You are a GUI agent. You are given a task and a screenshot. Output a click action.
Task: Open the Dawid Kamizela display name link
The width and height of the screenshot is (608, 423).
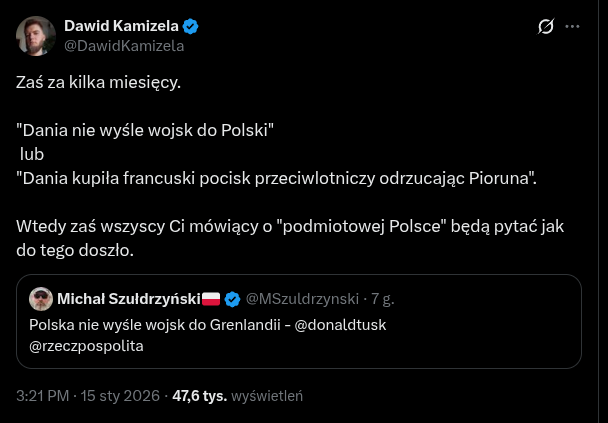(x=121, y=26)
